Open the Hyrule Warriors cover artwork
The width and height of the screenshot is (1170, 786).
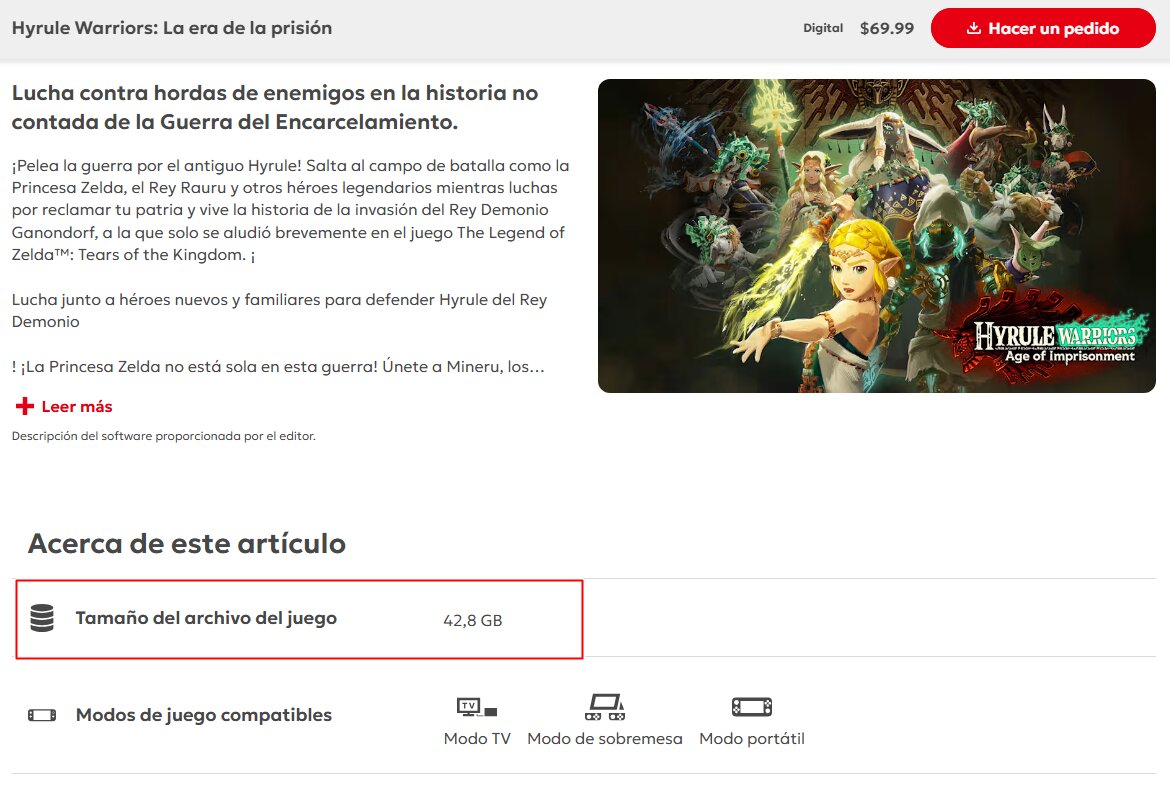click(x=876, y=236)
